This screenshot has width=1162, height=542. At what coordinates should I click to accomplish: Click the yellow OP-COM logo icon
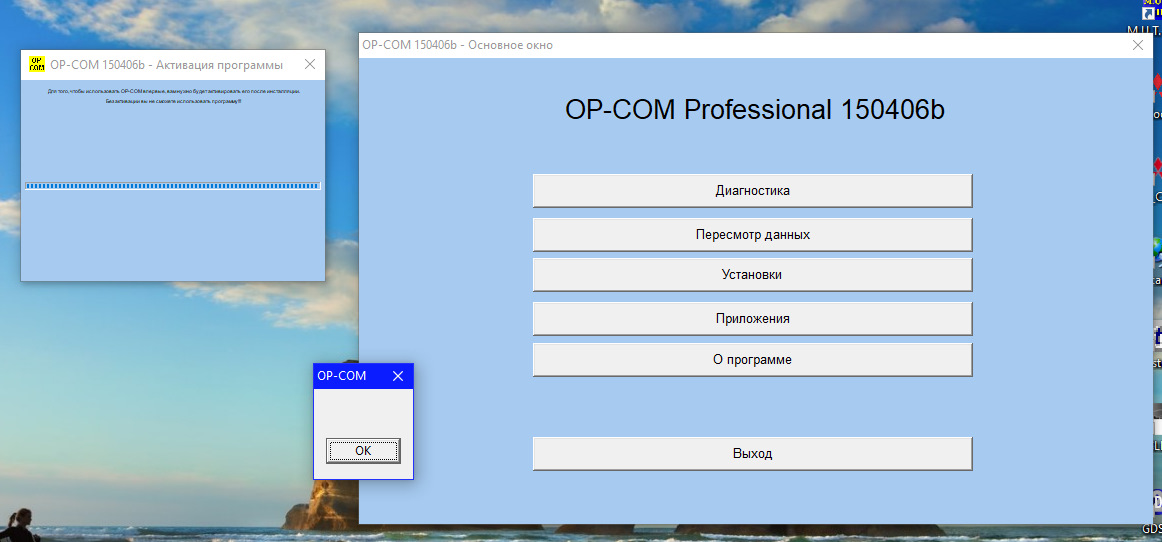tap(37, 64)
